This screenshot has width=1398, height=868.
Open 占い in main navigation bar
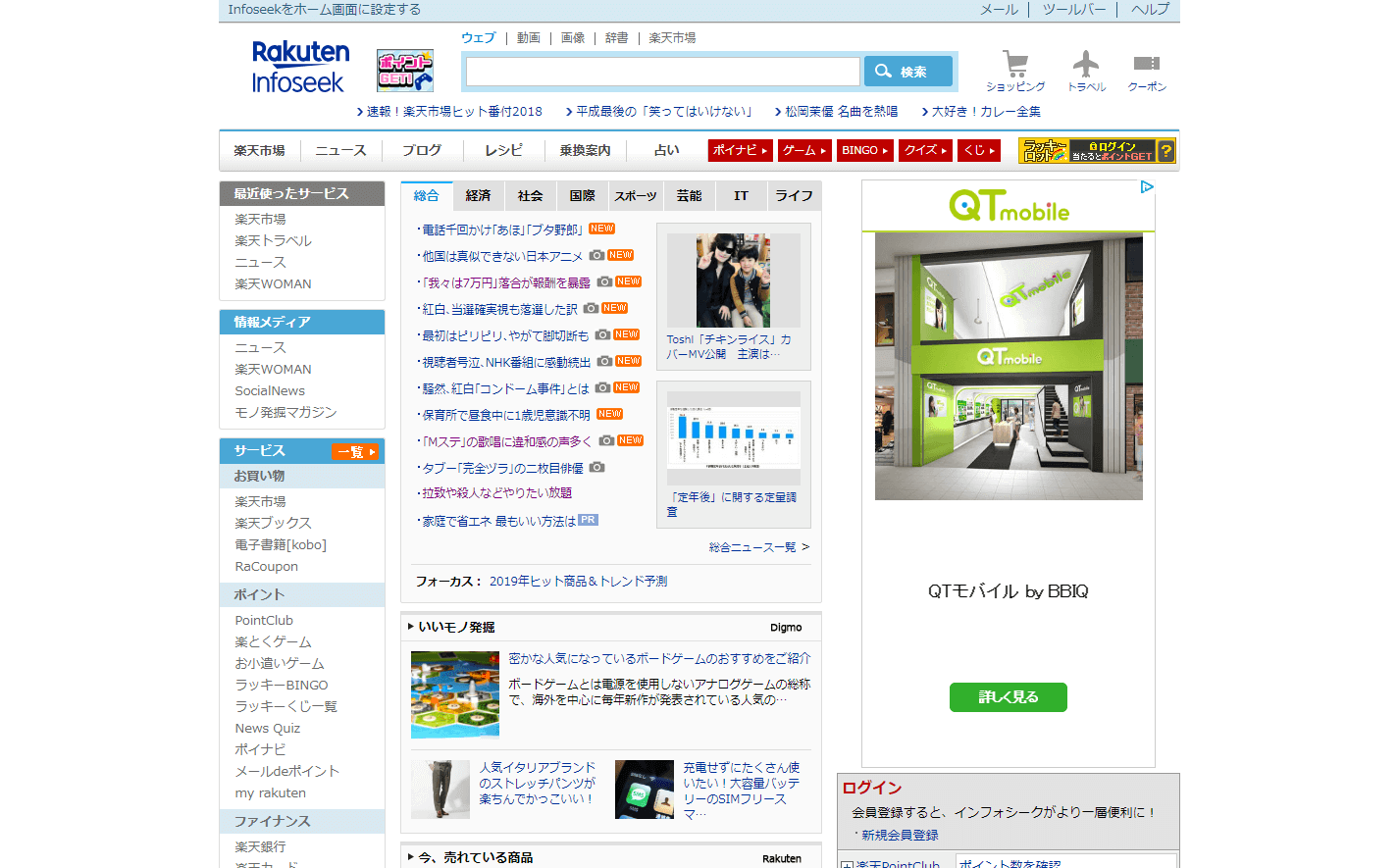(667, 150)
